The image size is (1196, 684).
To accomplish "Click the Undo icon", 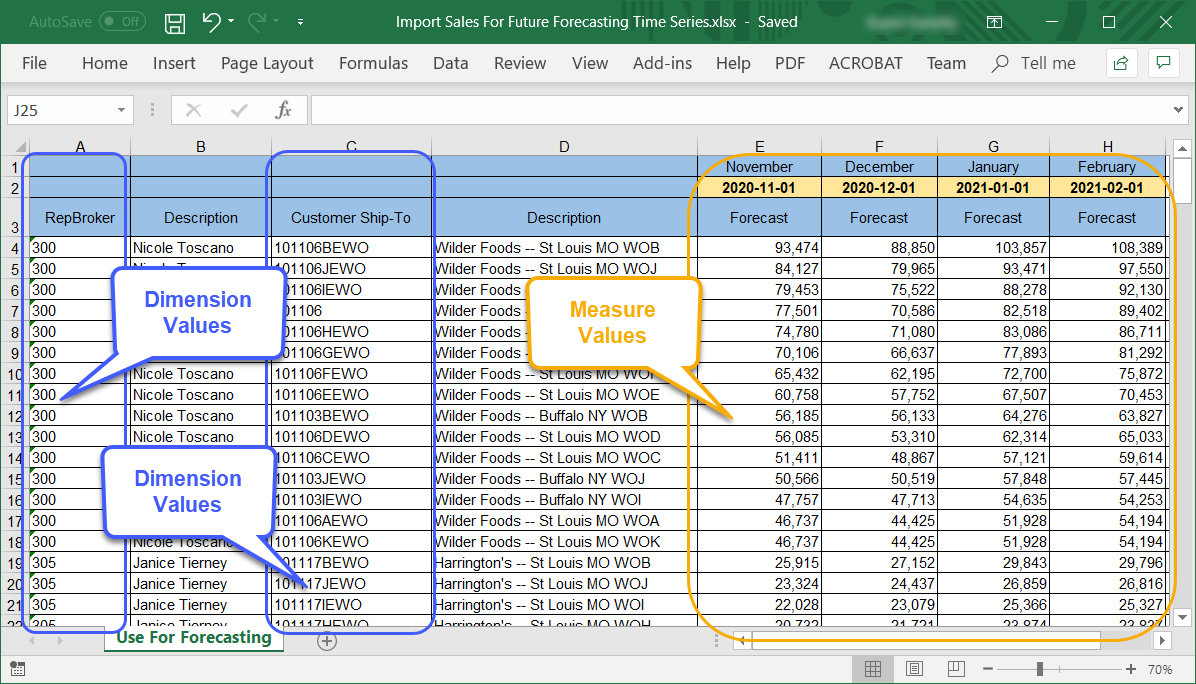I will click(x=213, y=22).
